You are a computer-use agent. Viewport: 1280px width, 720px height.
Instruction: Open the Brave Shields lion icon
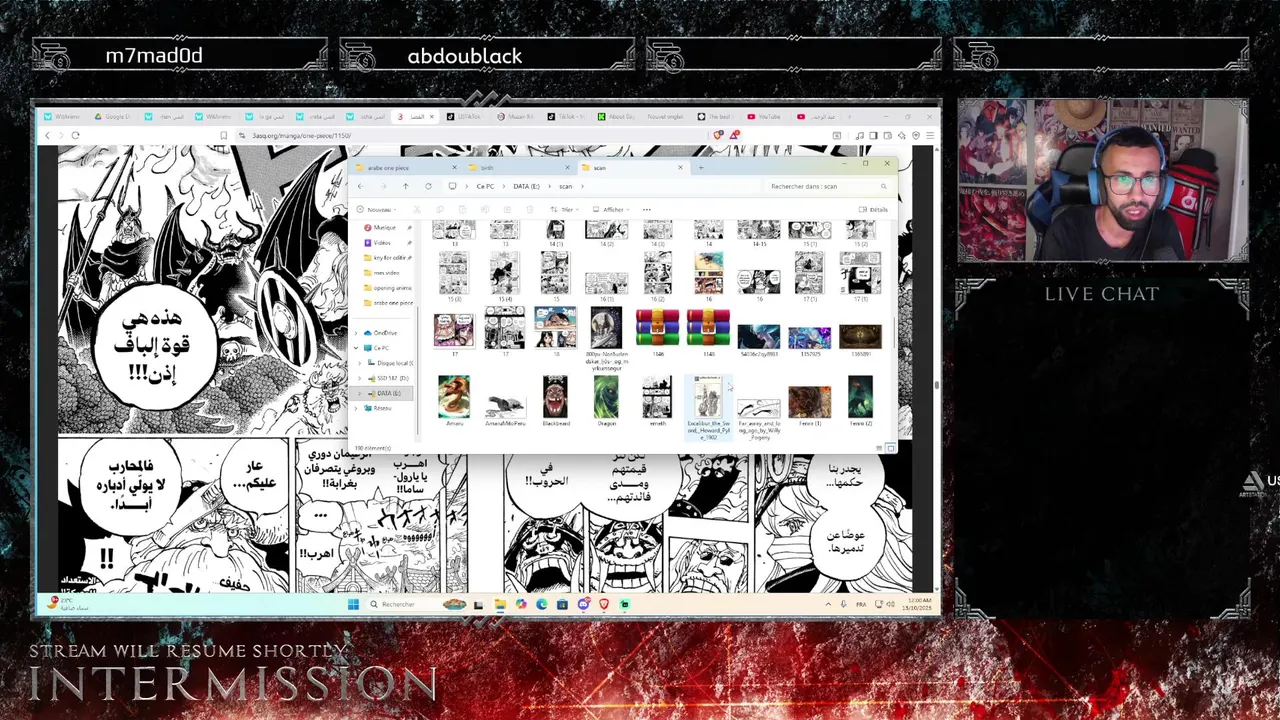(718, 135)
